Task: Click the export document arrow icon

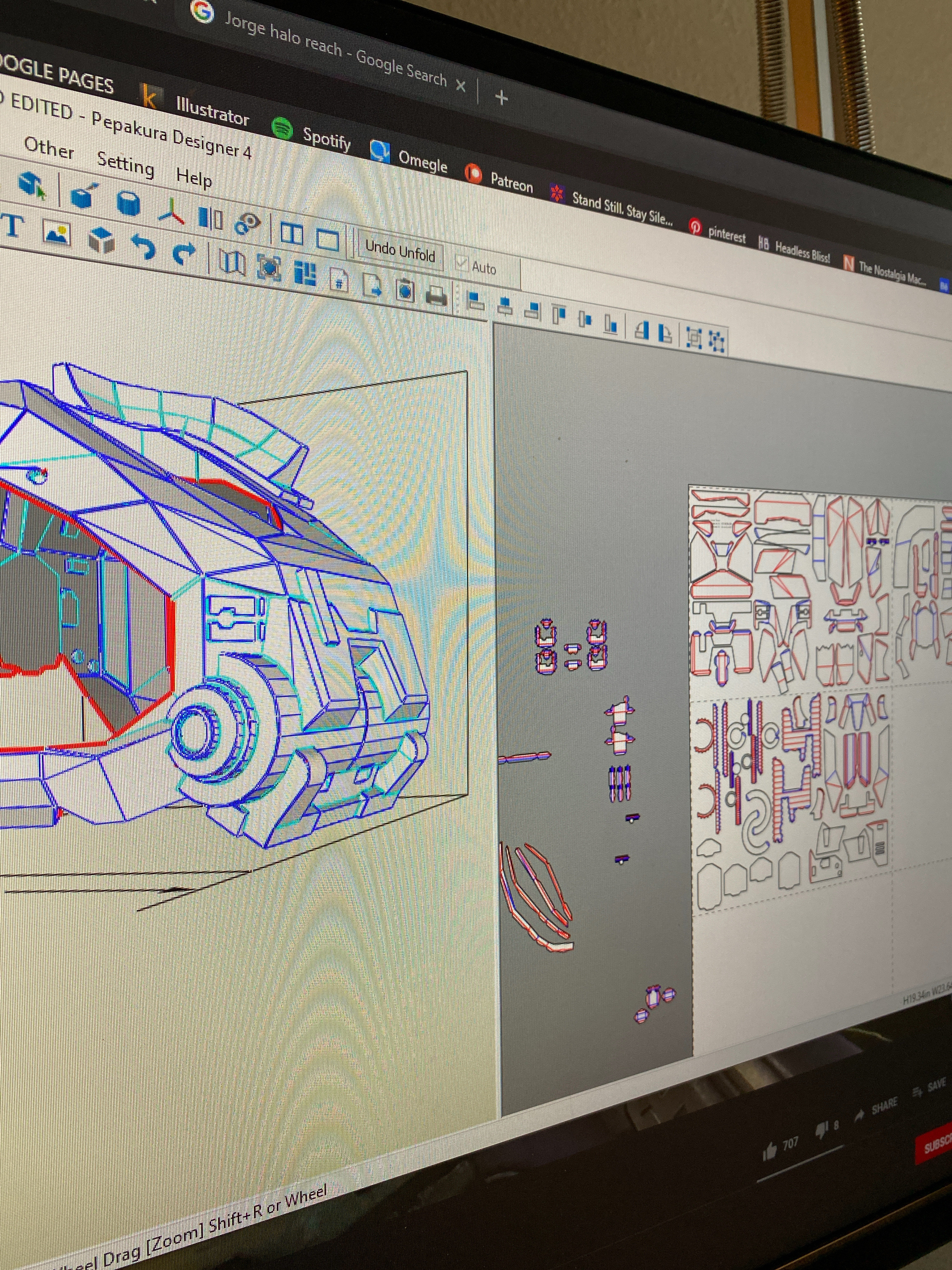Action: (372, 285)
